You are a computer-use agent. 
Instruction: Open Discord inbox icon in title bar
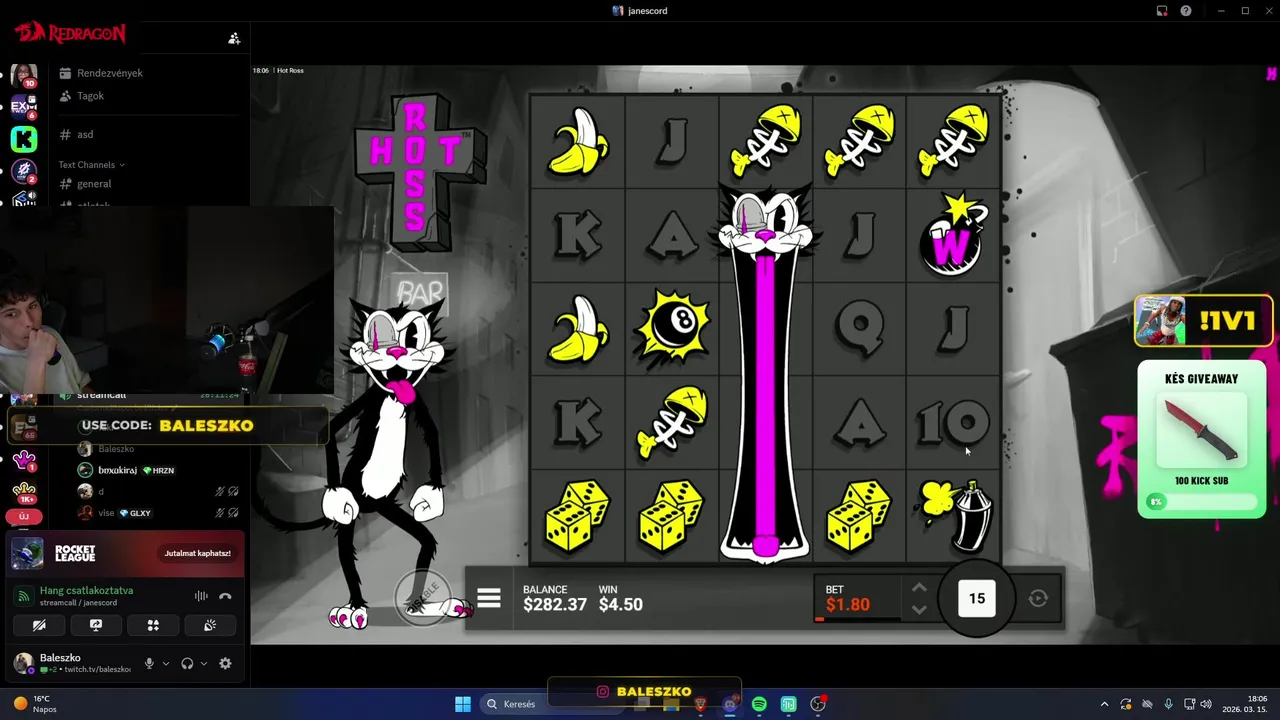click(x=1162, y=11)
